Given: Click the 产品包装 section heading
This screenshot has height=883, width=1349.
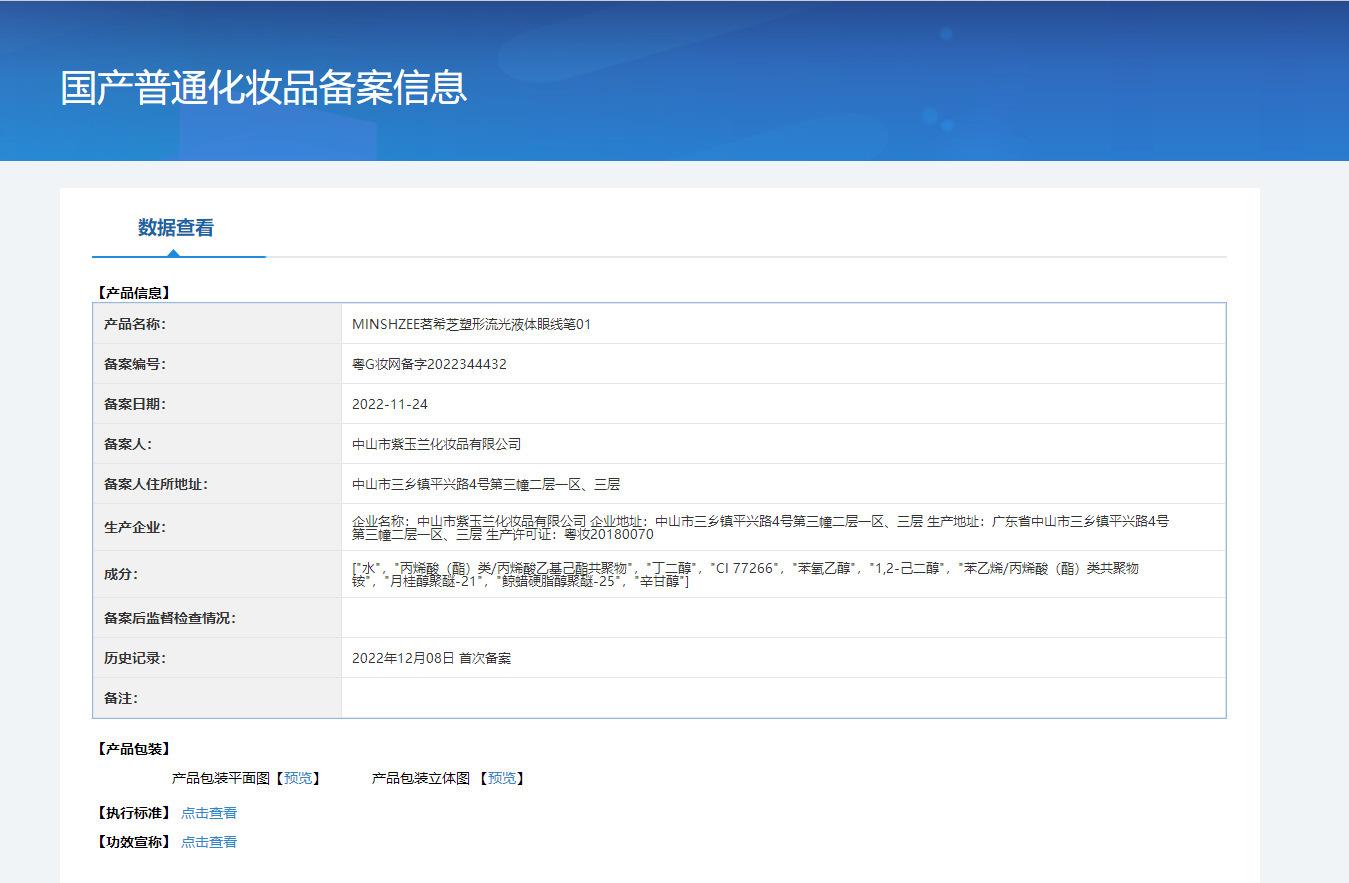Looking at the screenshot, I should [x=133, y=749].
